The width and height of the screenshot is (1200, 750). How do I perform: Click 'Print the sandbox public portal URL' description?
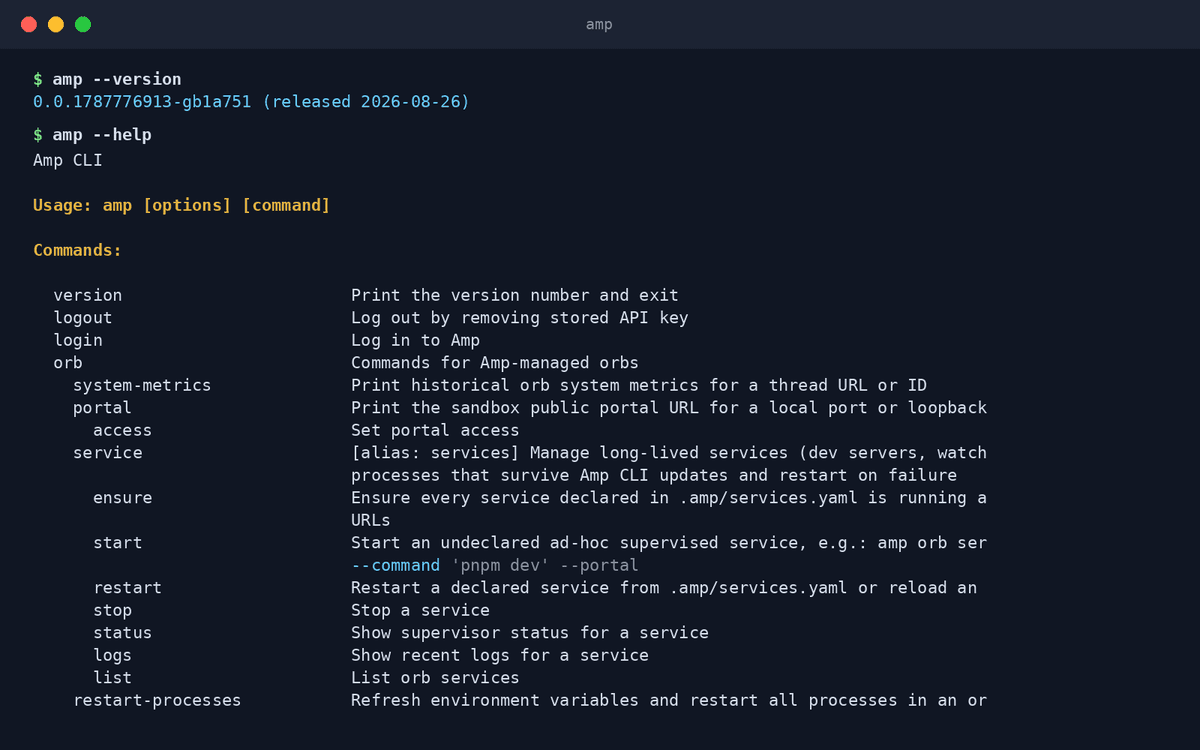point(669,408)
